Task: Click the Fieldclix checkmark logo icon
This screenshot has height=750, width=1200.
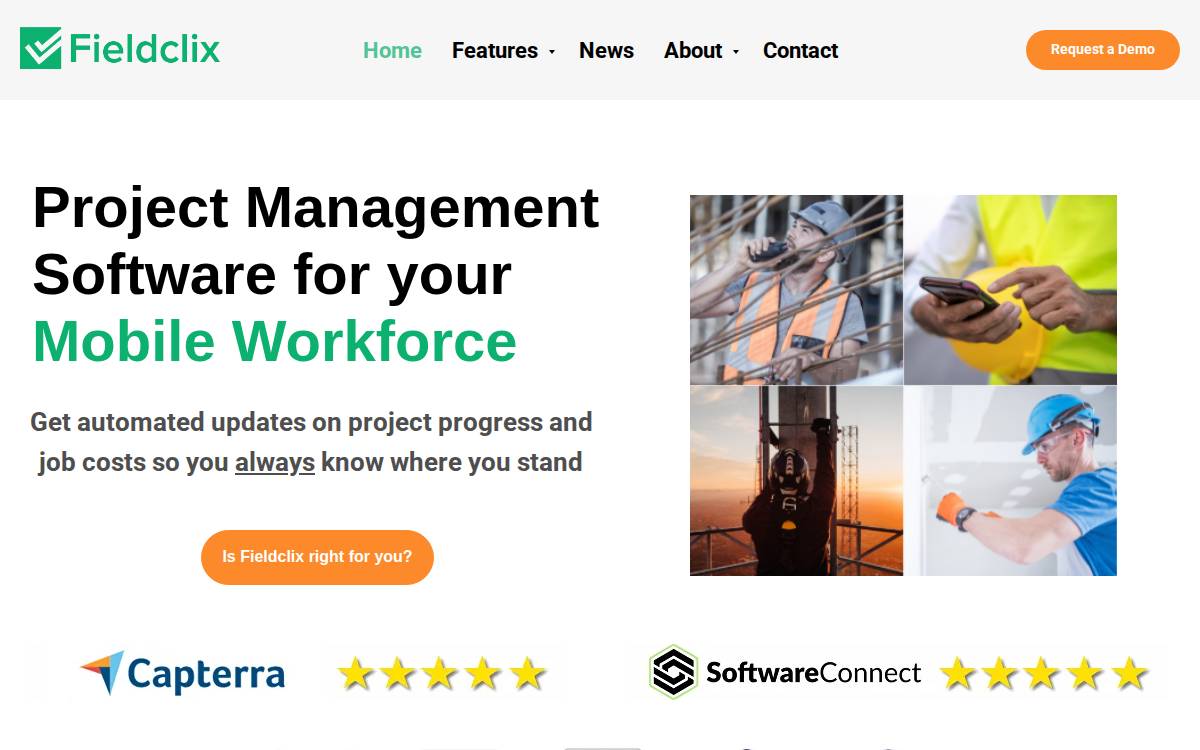Action: [41, 48]
